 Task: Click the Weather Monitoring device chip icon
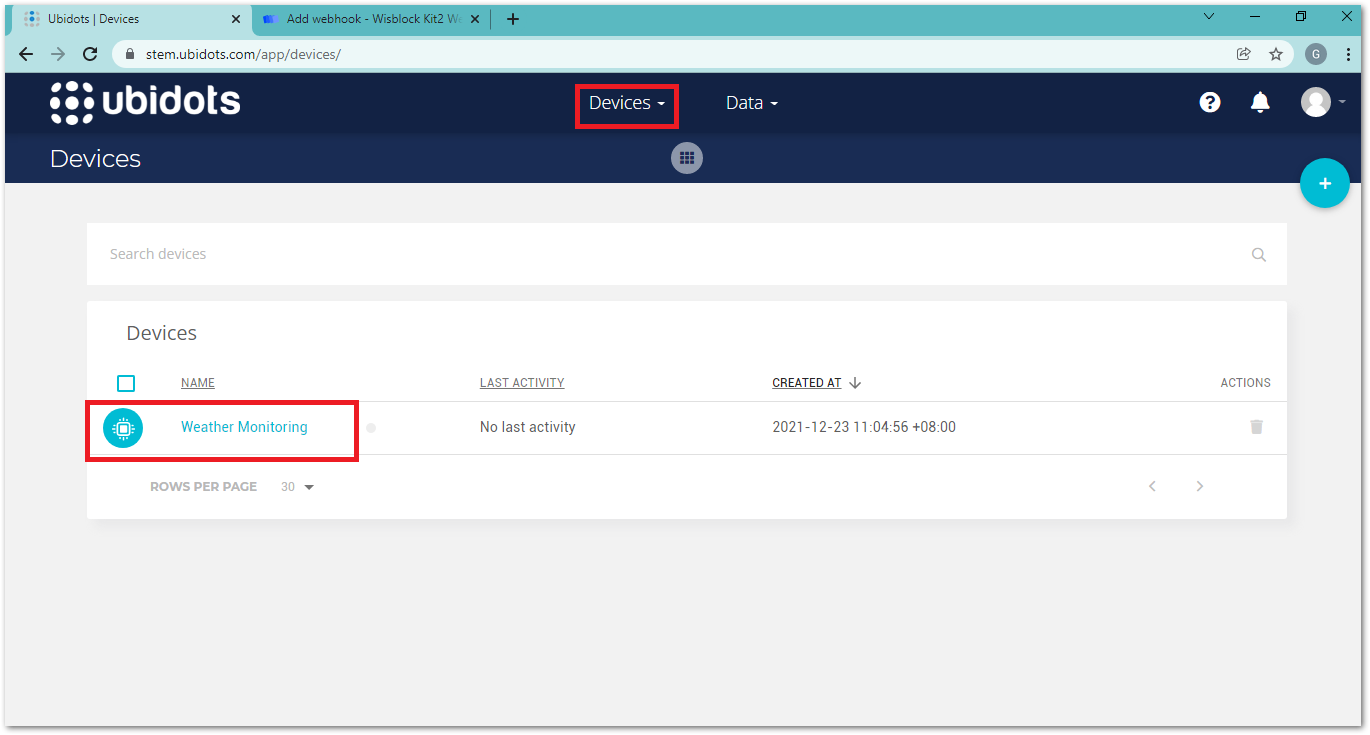point(123,428)
